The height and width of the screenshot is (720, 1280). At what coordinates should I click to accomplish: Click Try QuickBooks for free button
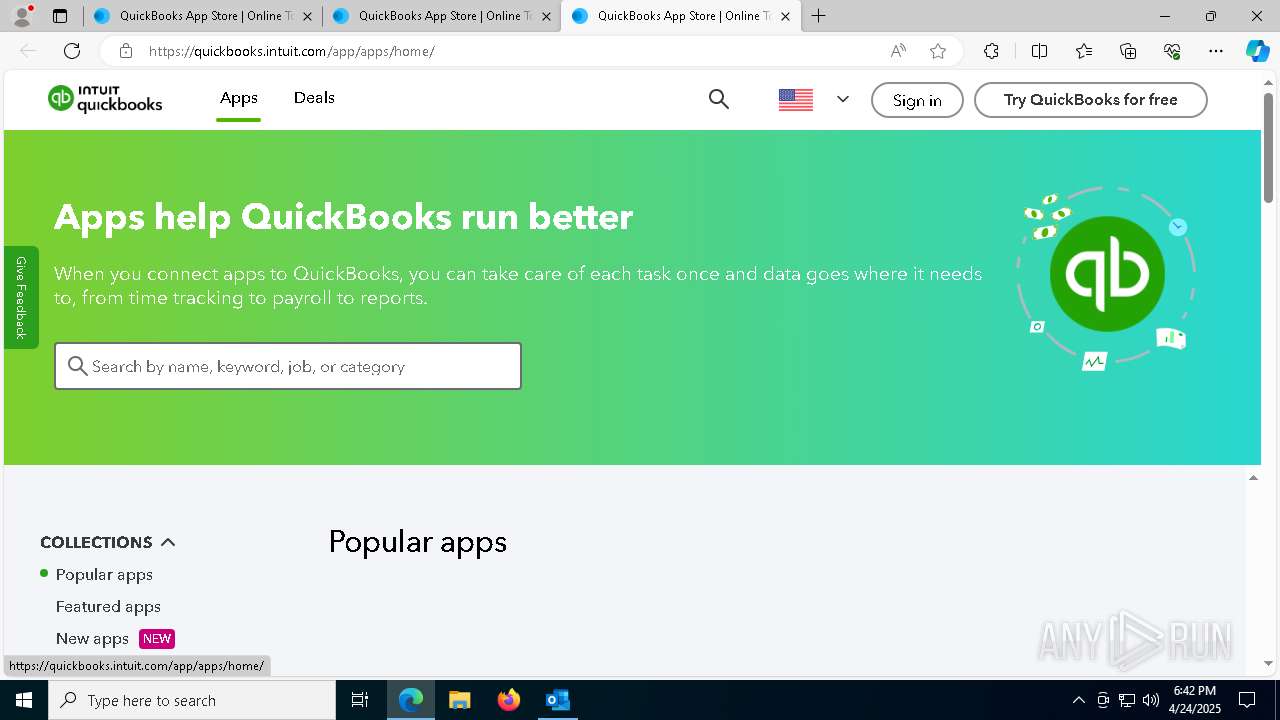pyautogui.click(x=1090, y=100)
